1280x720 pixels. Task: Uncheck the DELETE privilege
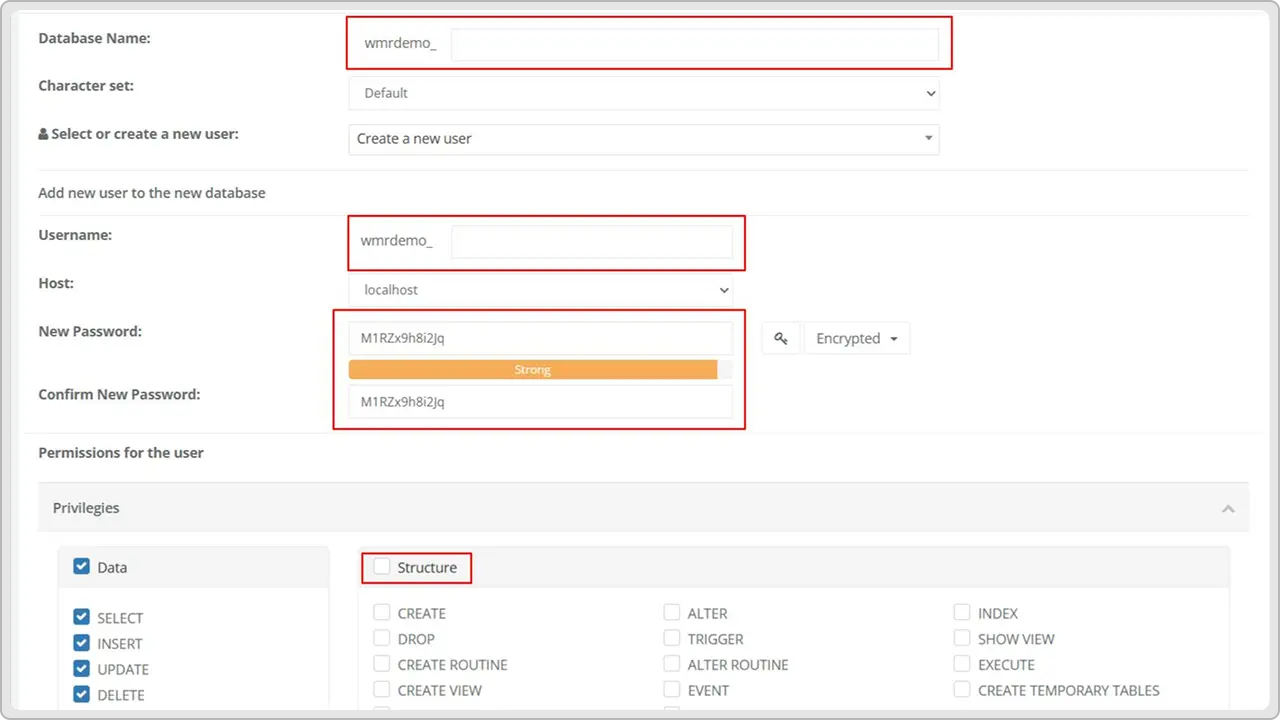(x=82, y=694)
